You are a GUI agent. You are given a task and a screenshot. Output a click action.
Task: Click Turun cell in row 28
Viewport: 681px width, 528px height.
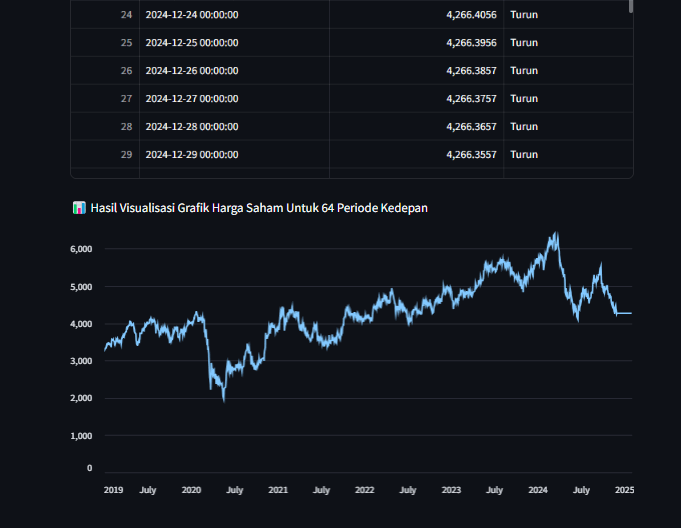[568, 126]
